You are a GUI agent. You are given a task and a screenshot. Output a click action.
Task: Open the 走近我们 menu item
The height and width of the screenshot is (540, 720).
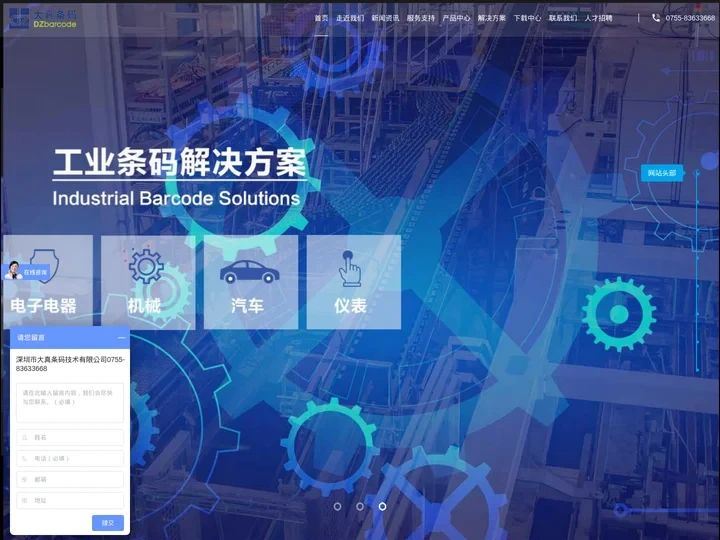[x=350, y=18]
